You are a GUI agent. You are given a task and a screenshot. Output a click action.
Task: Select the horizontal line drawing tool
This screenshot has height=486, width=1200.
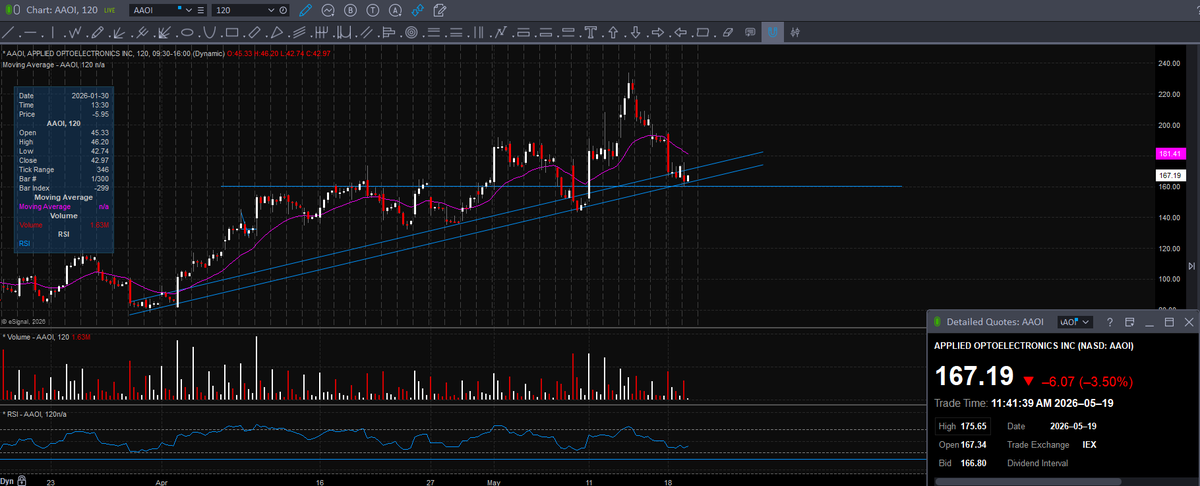[30, 33]
